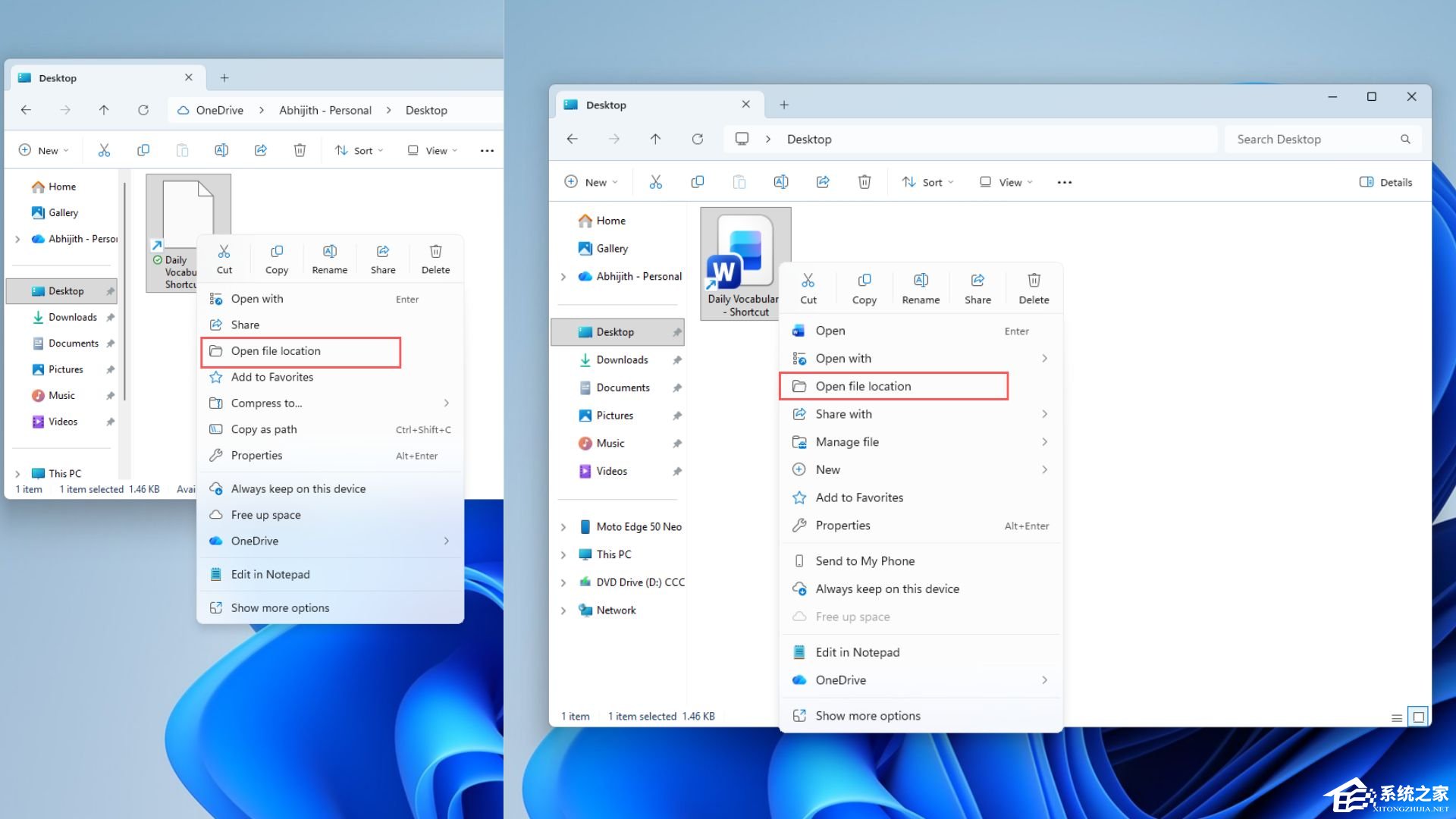Click the Delete icon in the toolbar
1456x819 pixels.
pyautogui.click(x=864, y=182)
